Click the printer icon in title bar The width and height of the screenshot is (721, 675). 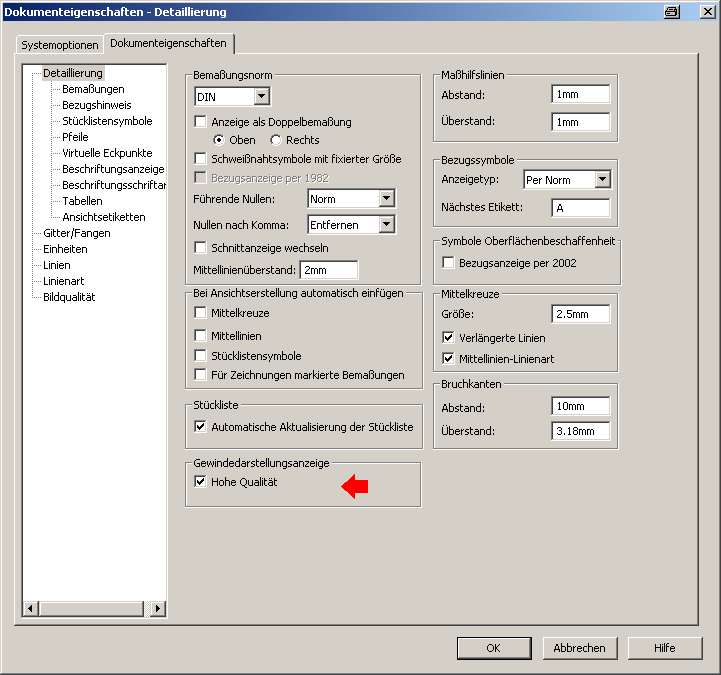672,11
